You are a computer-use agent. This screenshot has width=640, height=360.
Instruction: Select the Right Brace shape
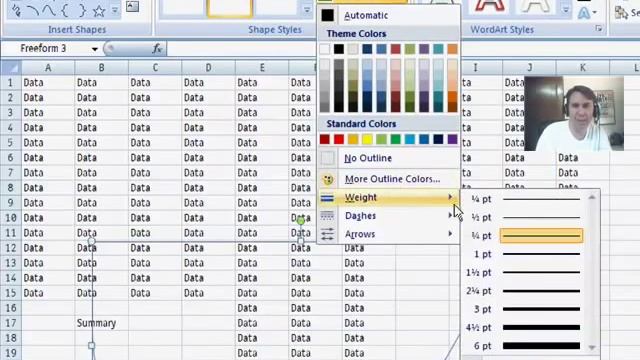82,11
